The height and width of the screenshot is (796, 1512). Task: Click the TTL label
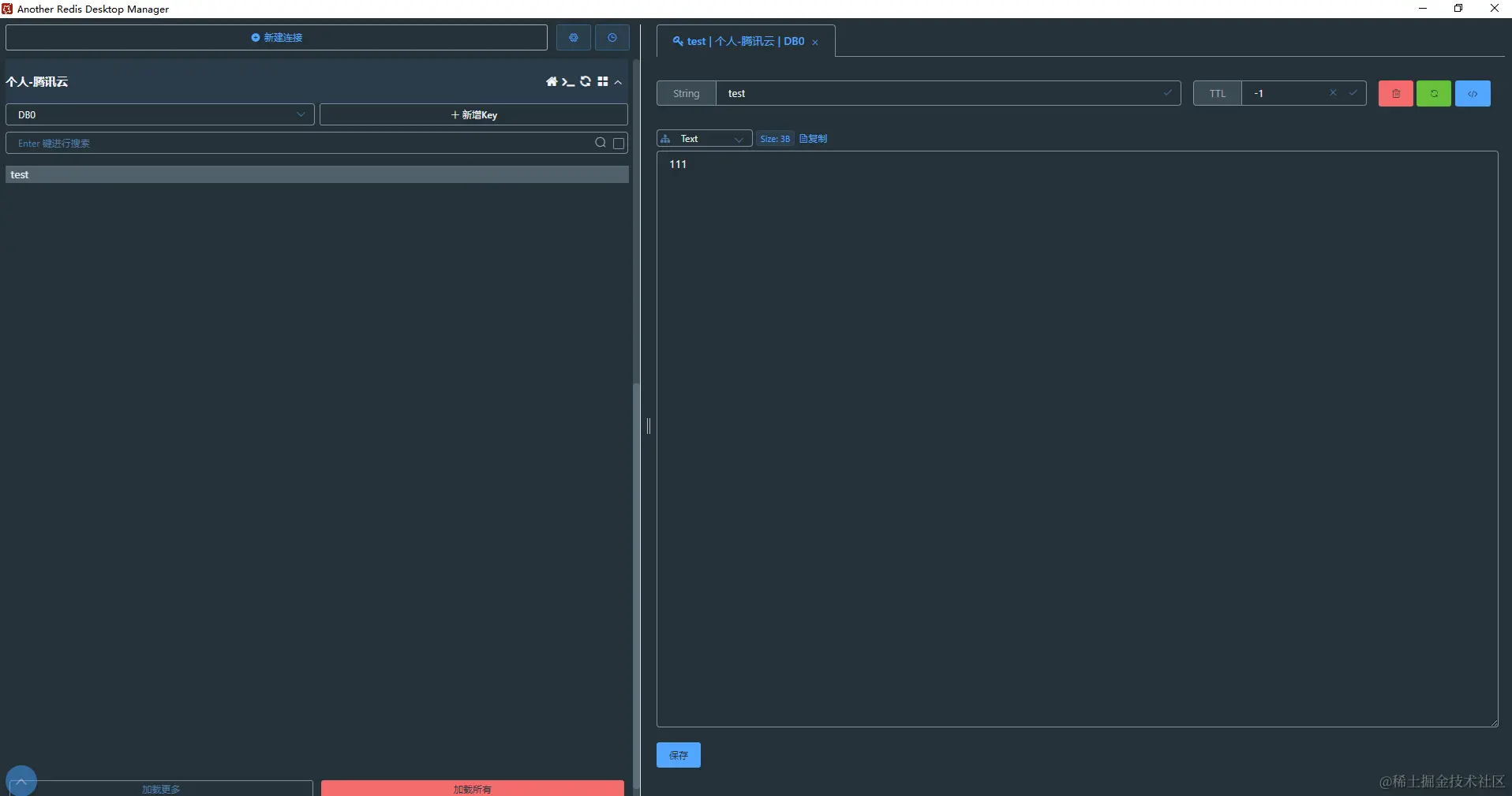[x=1218, y=93]
